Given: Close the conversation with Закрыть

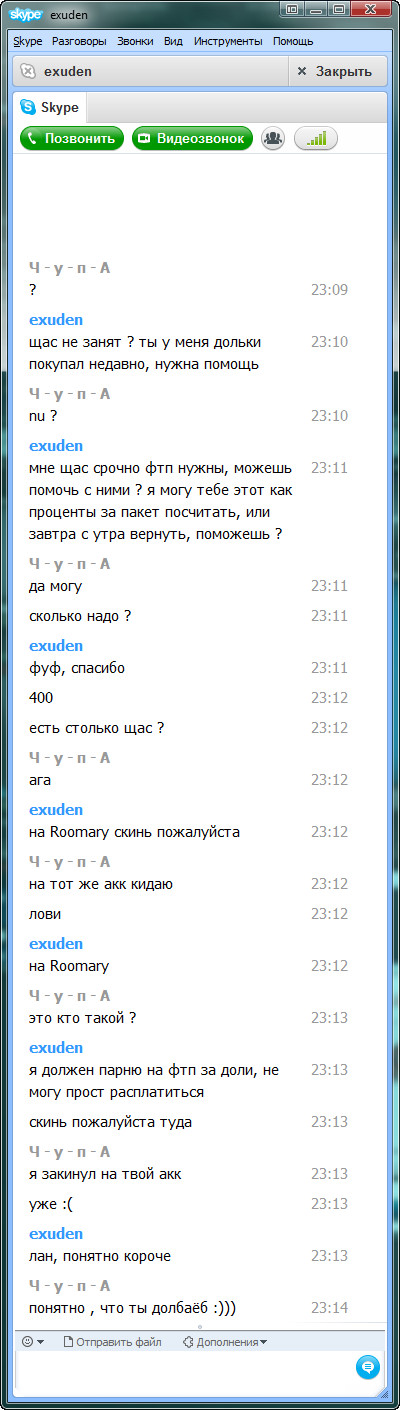Looking at the screenshot, I should point(335,71).
